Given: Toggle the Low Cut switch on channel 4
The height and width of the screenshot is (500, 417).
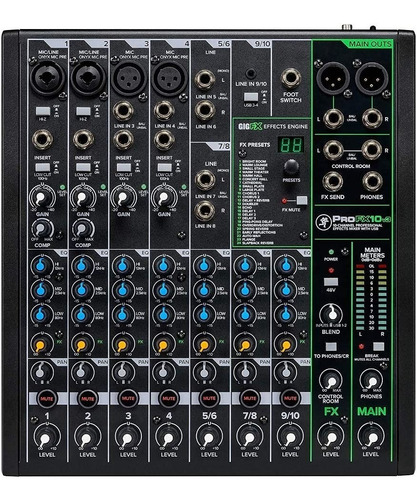Looking at the screenshot, I should click(x=164, y=167).
